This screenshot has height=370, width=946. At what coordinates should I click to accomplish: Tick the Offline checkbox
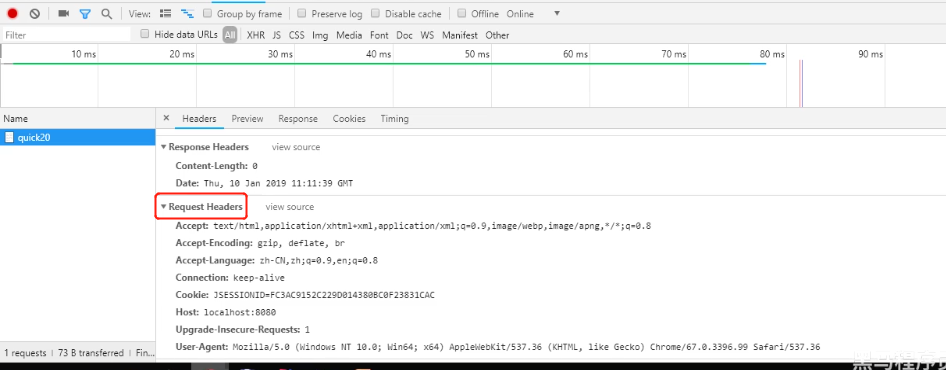point(462,13)
